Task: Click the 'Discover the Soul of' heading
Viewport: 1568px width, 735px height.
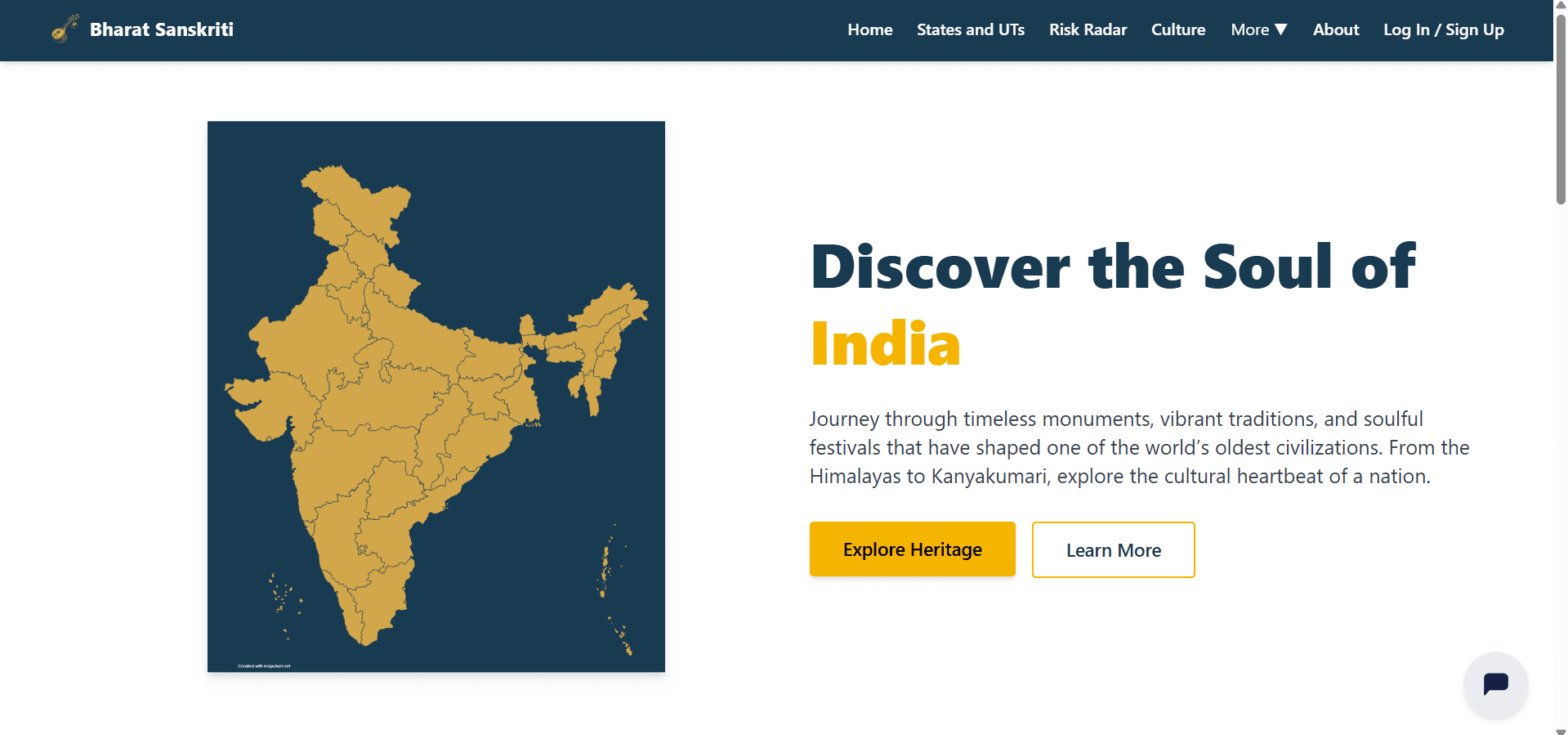Action: click(x=1113, y=267)
